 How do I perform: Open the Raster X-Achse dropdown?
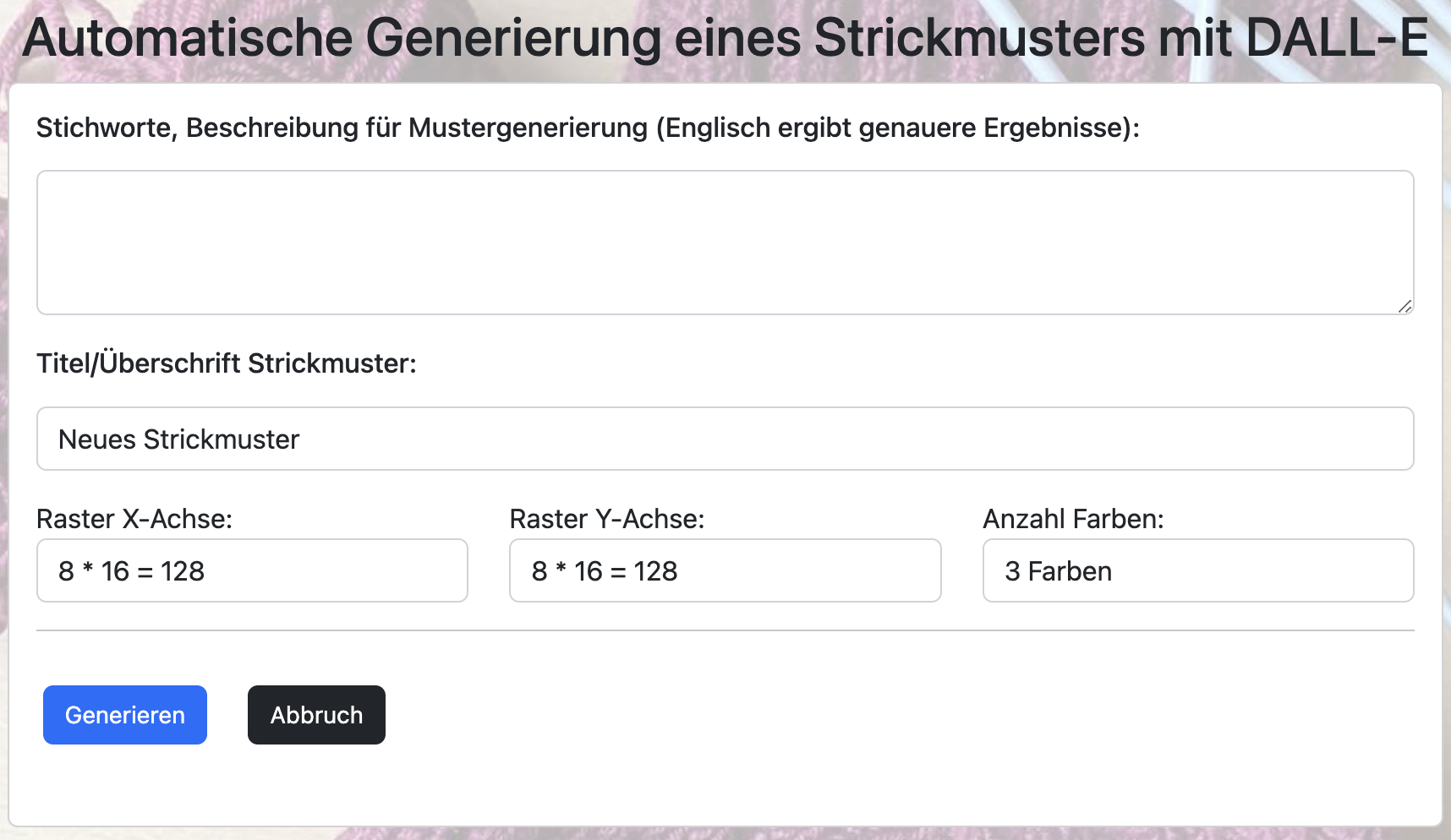(252, 570)
